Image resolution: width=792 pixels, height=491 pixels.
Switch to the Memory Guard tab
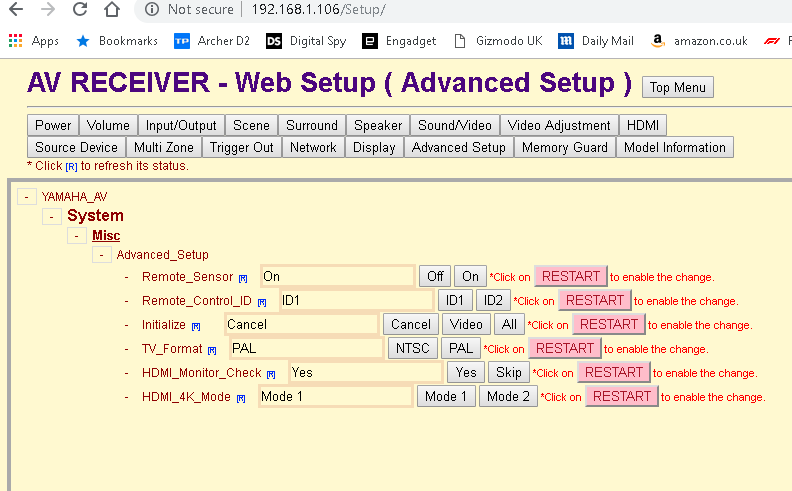(564, 148)
